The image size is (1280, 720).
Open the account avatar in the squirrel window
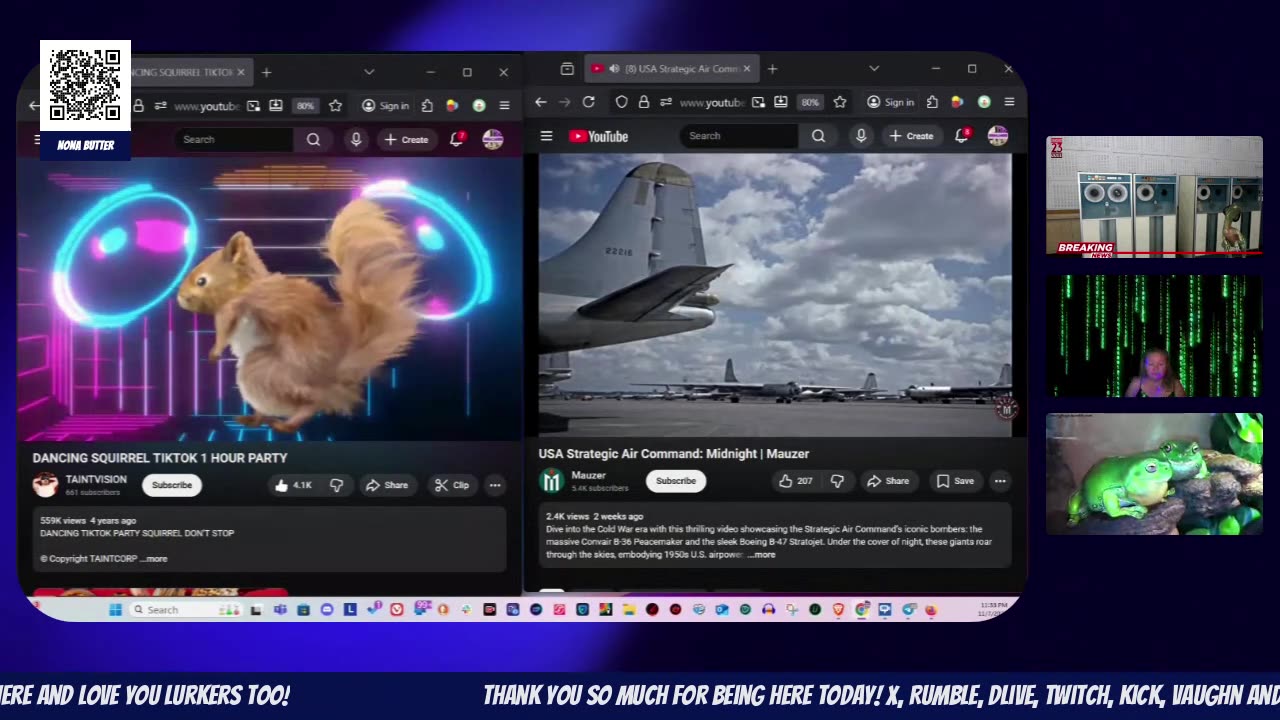[x=492, y=140]
